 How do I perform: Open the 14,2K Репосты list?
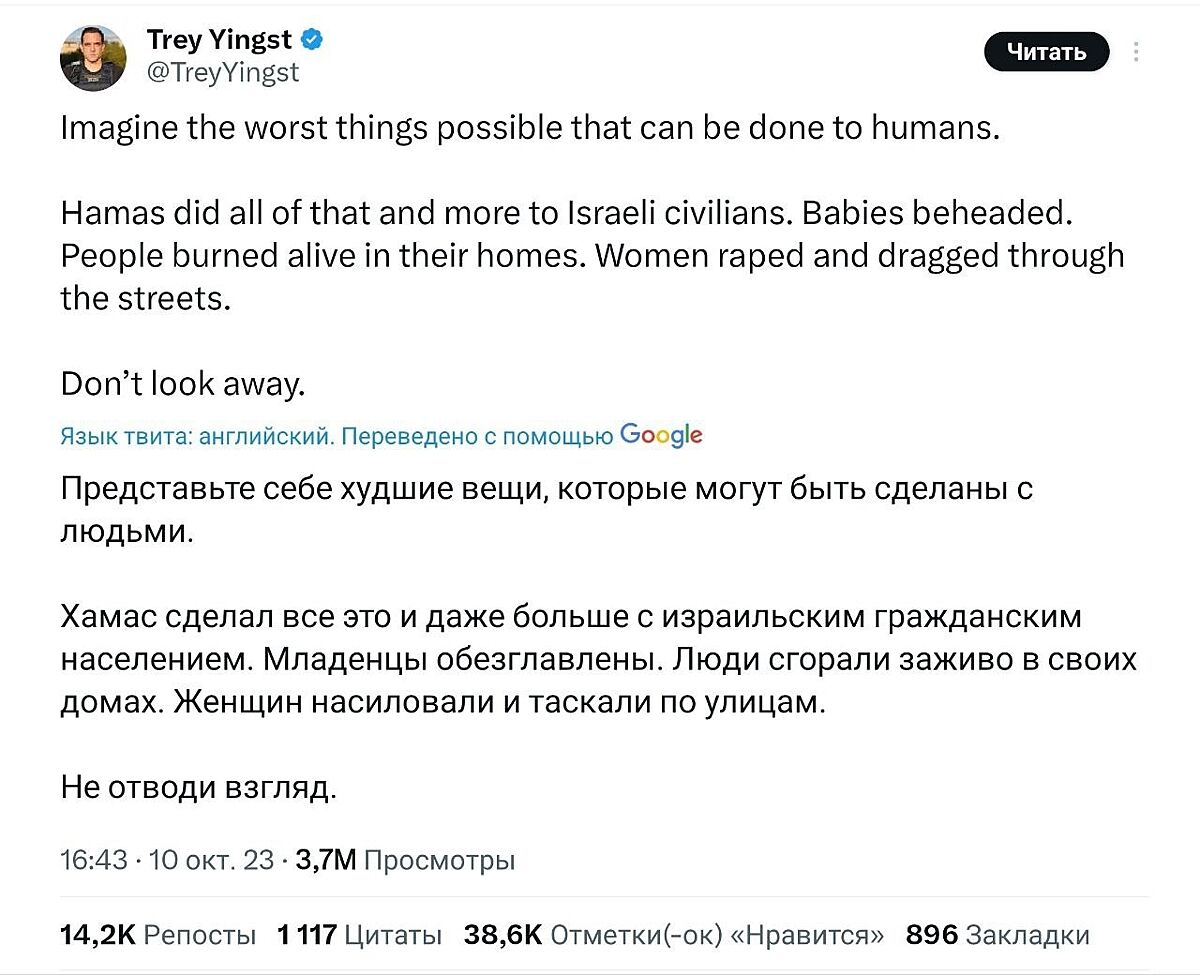[x=158, y=935]
